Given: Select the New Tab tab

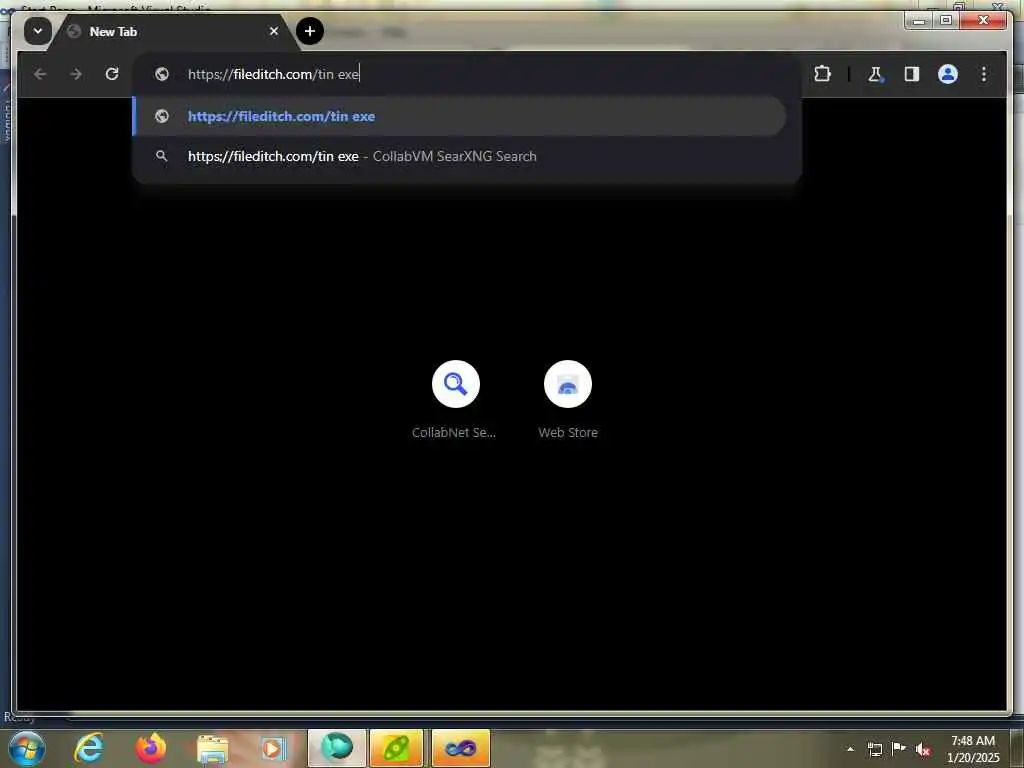Looking at the screenshot, I should coord(173,31).
